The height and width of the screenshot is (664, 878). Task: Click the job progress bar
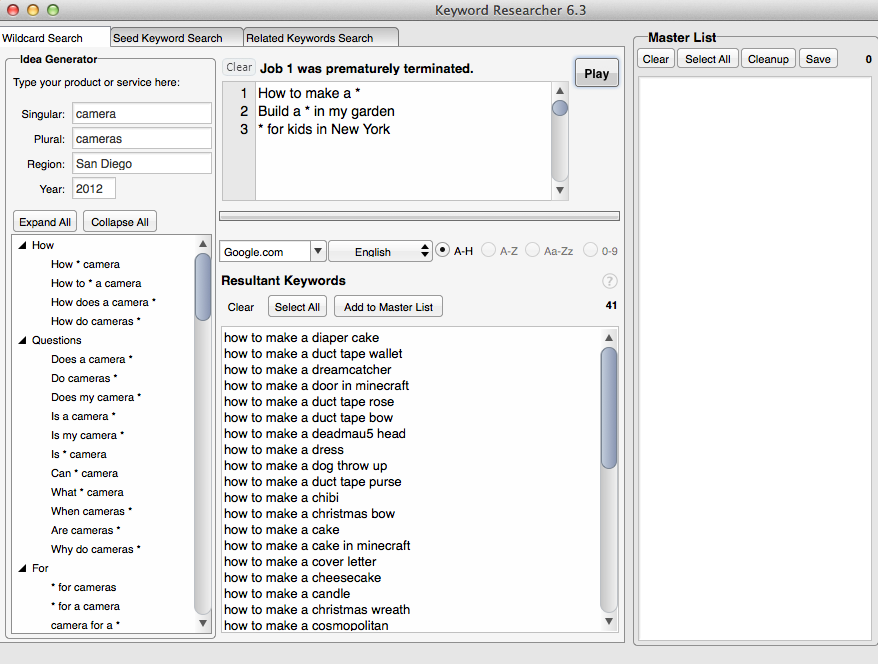click(419, 216)
